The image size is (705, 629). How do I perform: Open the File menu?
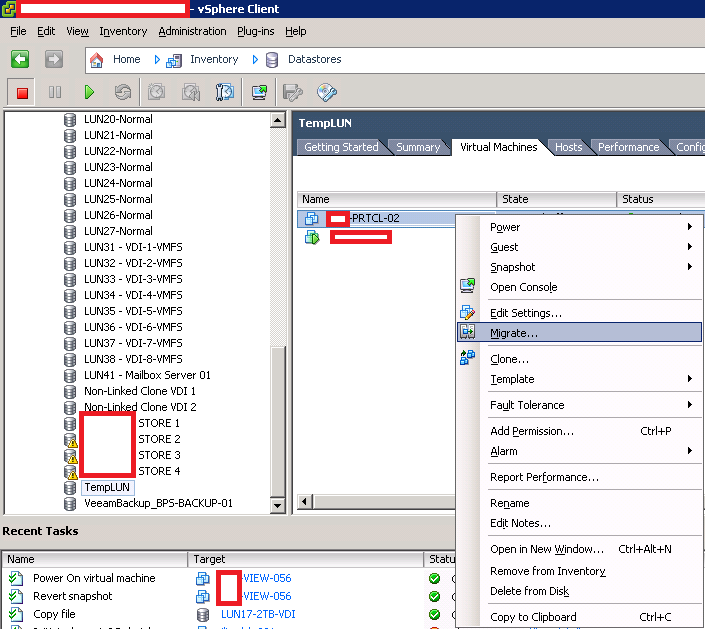click(x=18, y=31)
